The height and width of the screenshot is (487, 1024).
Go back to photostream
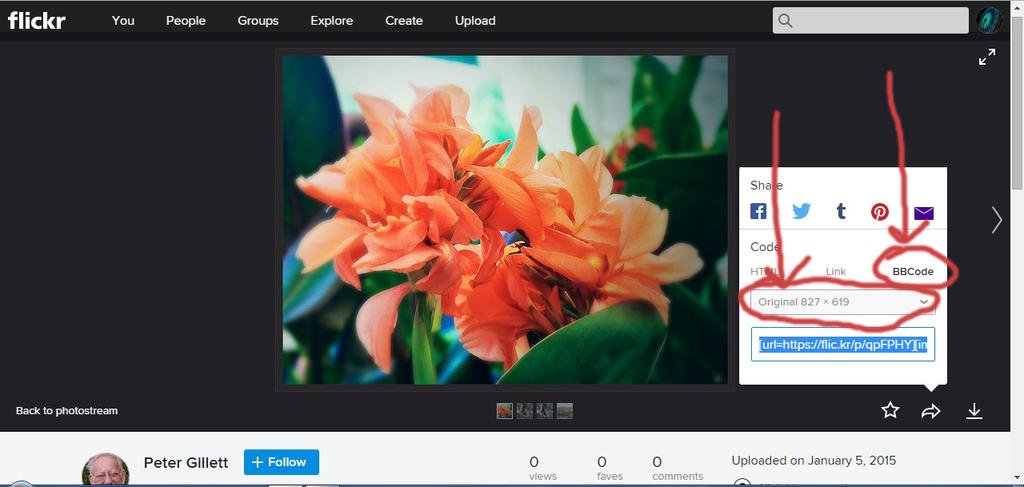[67, 411]
